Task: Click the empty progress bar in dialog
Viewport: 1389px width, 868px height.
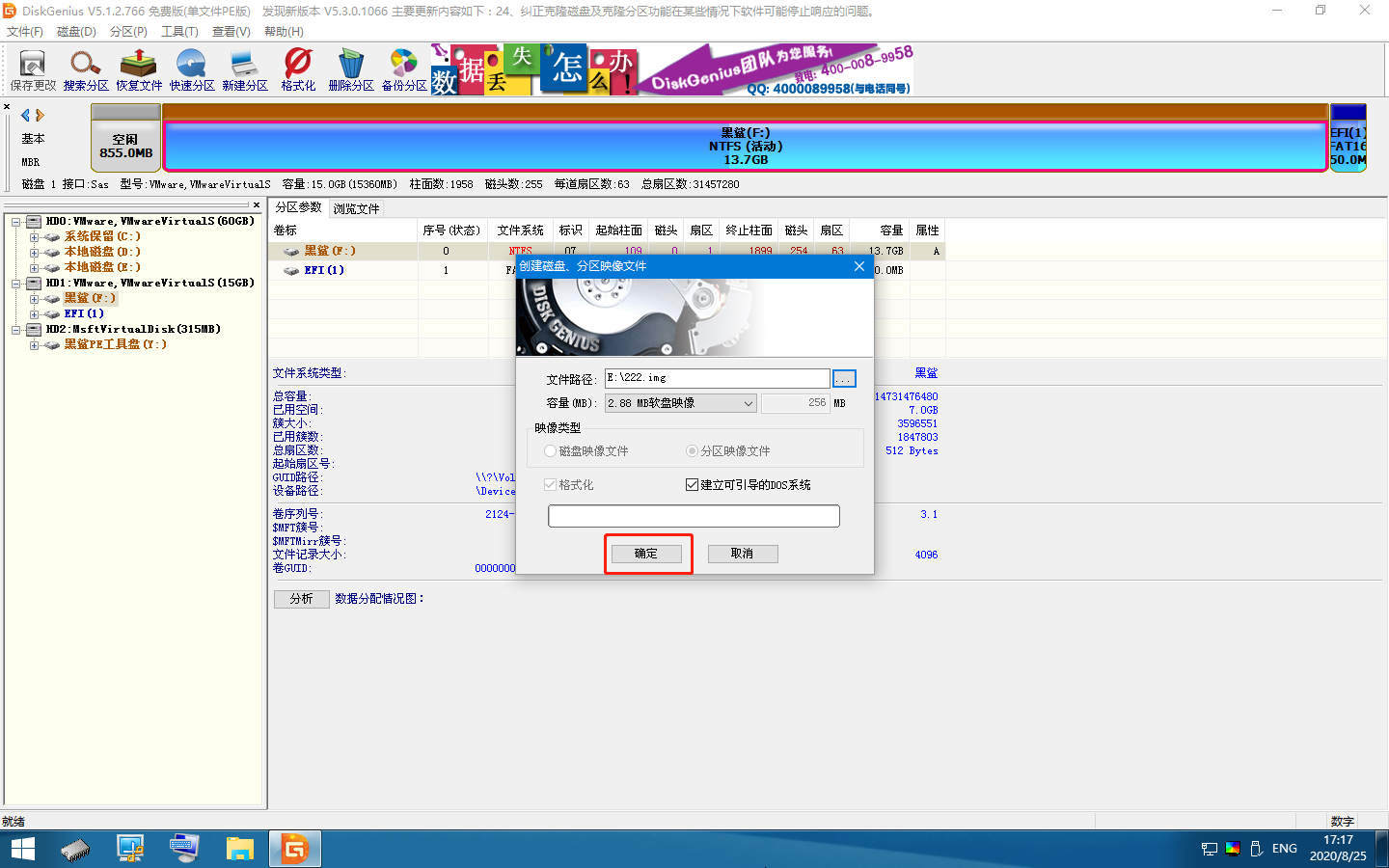Action: (x=694, y=516)
